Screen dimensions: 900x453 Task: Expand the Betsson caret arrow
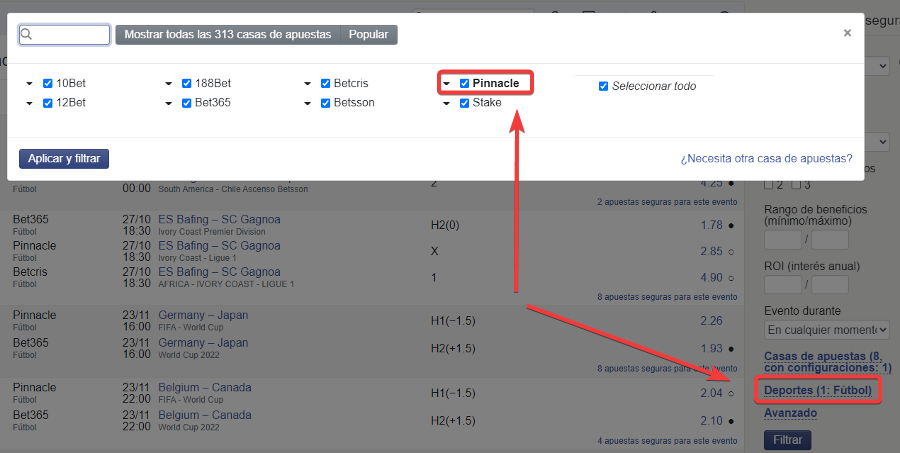point(307,103)
